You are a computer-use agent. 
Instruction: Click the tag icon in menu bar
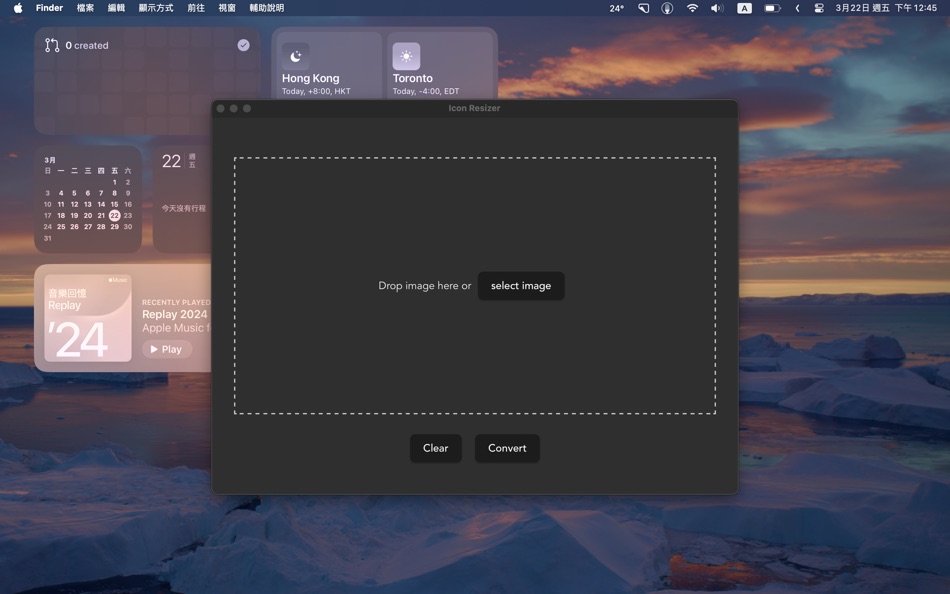coord(643,8)
